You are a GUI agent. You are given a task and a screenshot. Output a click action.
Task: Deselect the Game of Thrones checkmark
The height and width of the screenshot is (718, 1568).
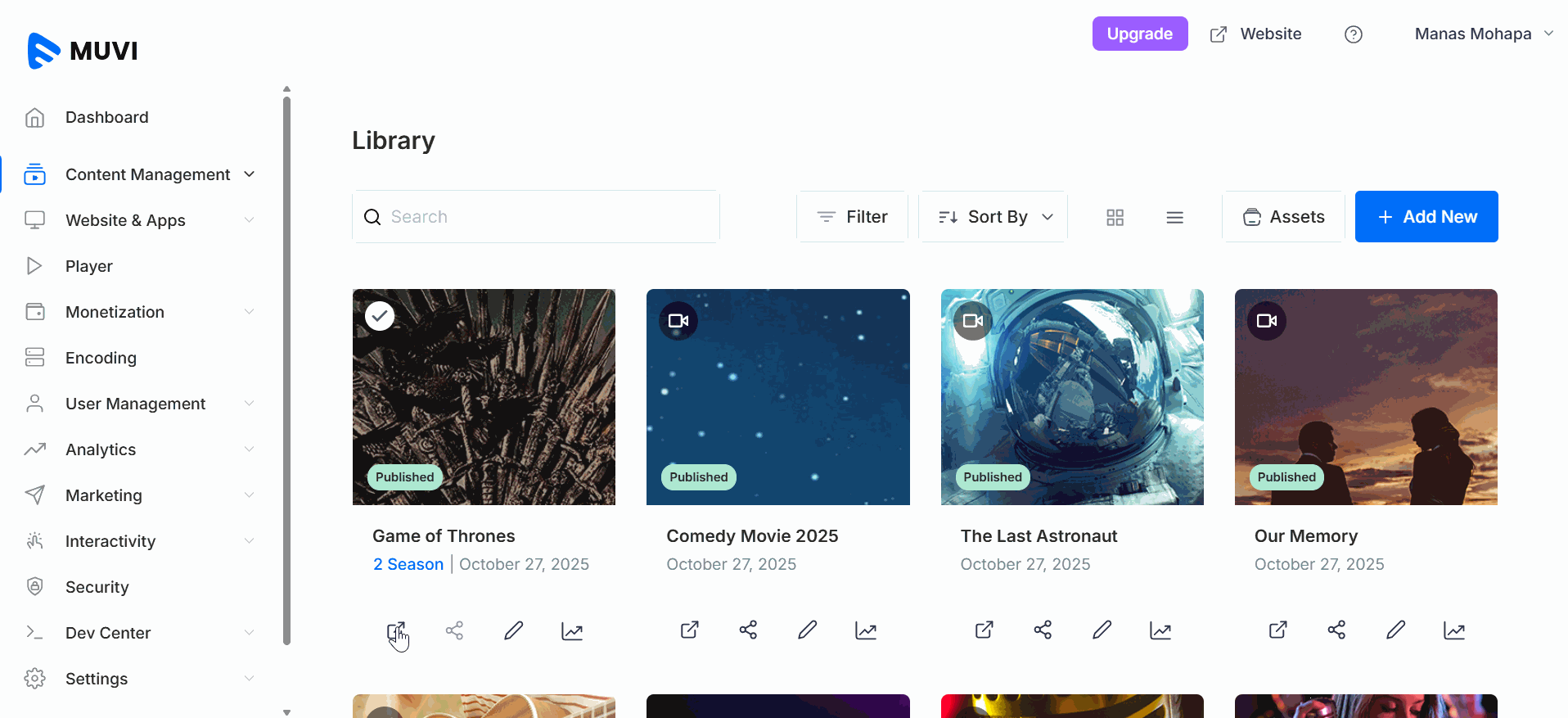[x=380, y=316]
